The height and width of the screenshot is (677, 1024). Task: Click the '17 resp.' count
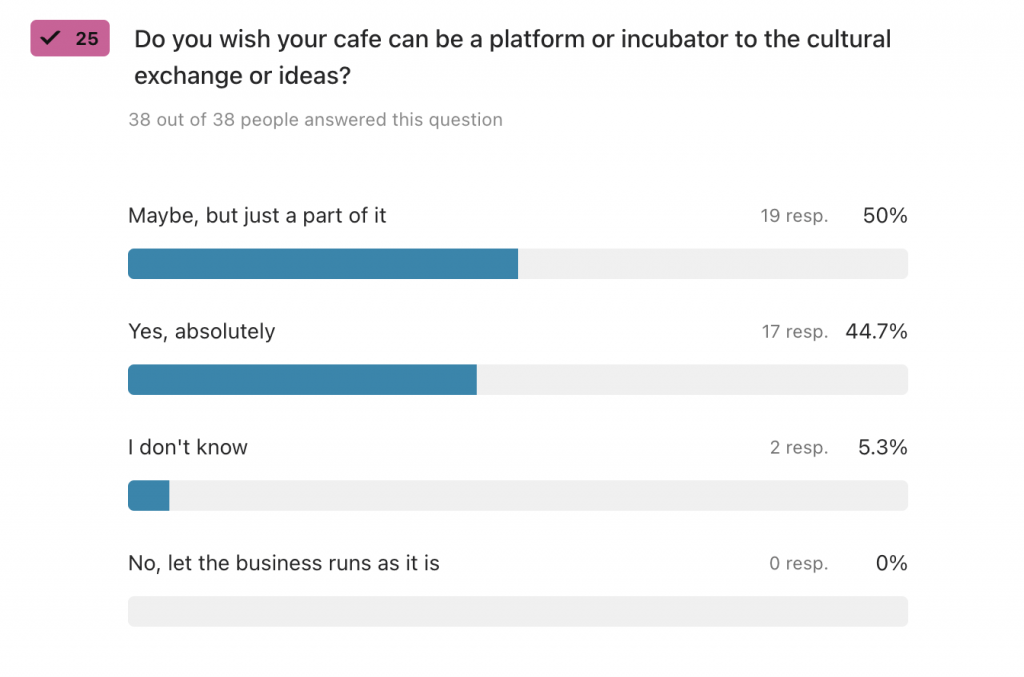(x=795, y=332)
